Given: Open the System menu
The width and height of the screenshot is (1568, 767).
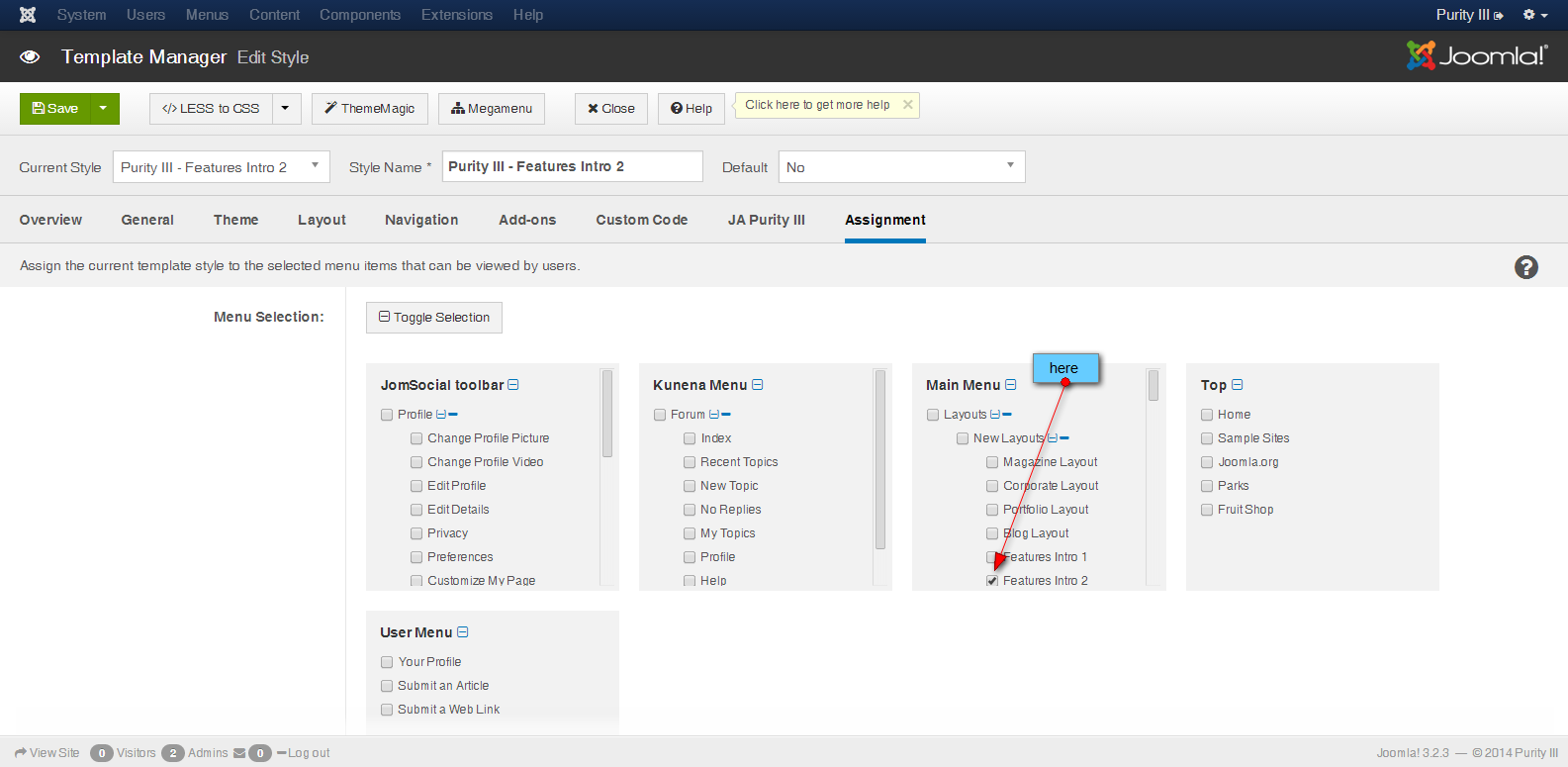Looking at the screenshot, I should point(81,15).
